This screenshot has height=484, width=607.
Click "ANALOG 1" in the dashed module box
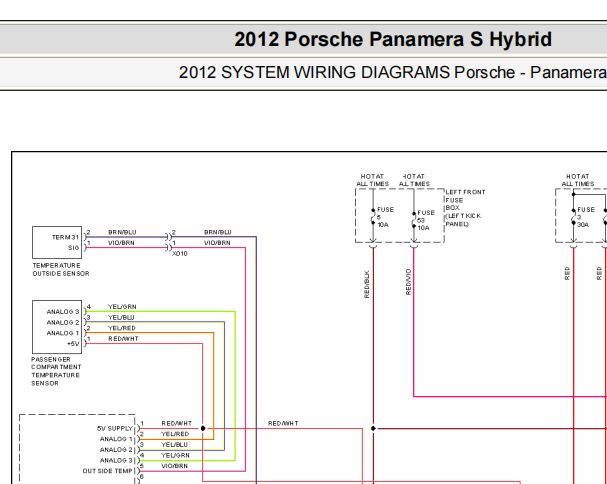tap(116, 439)
